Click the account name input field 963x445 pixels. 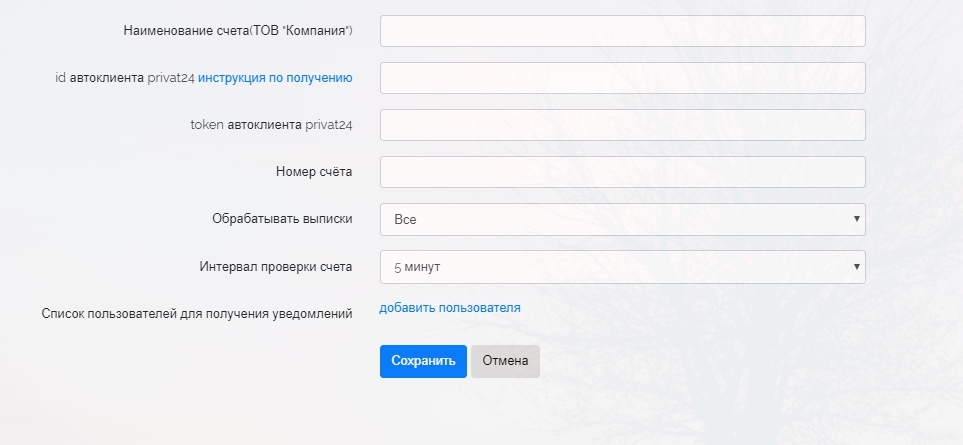point(622,31)
